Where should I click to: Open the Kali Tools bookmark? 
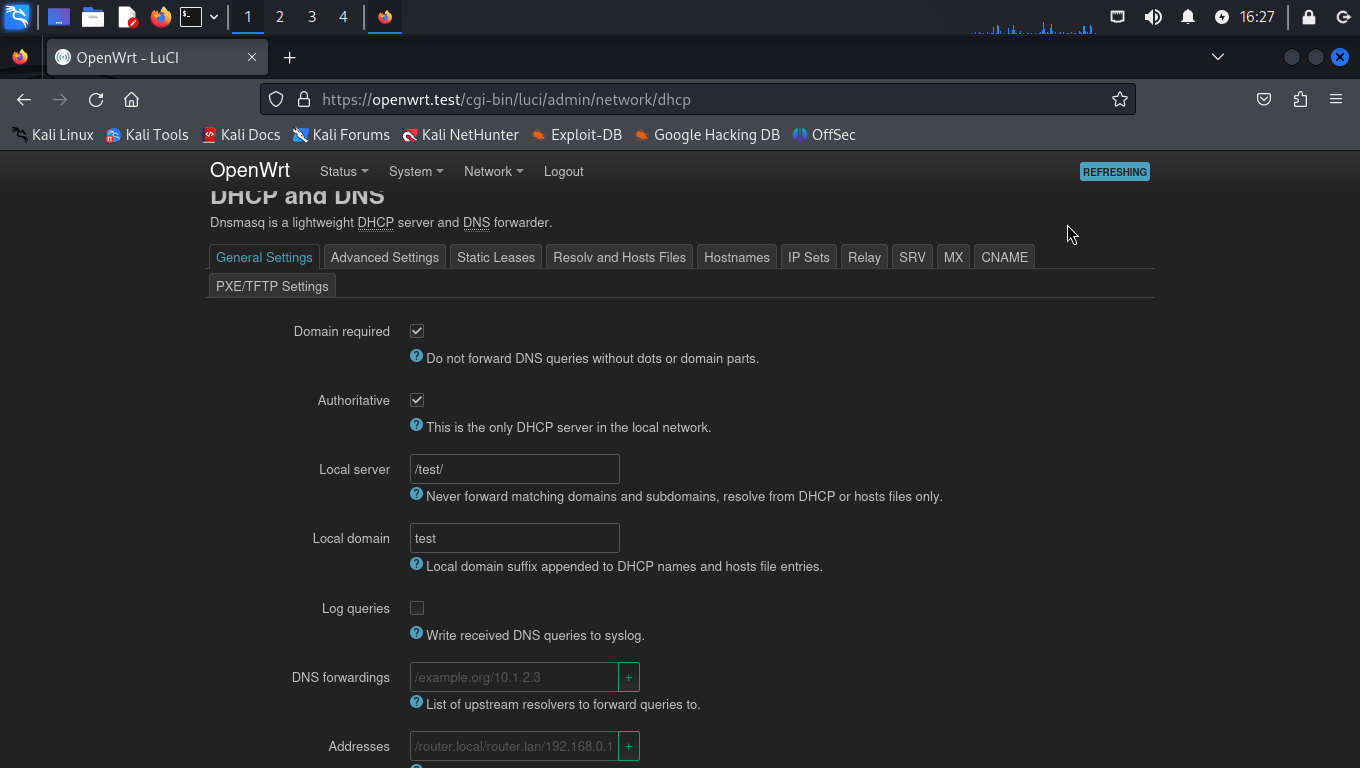(147, 135)
